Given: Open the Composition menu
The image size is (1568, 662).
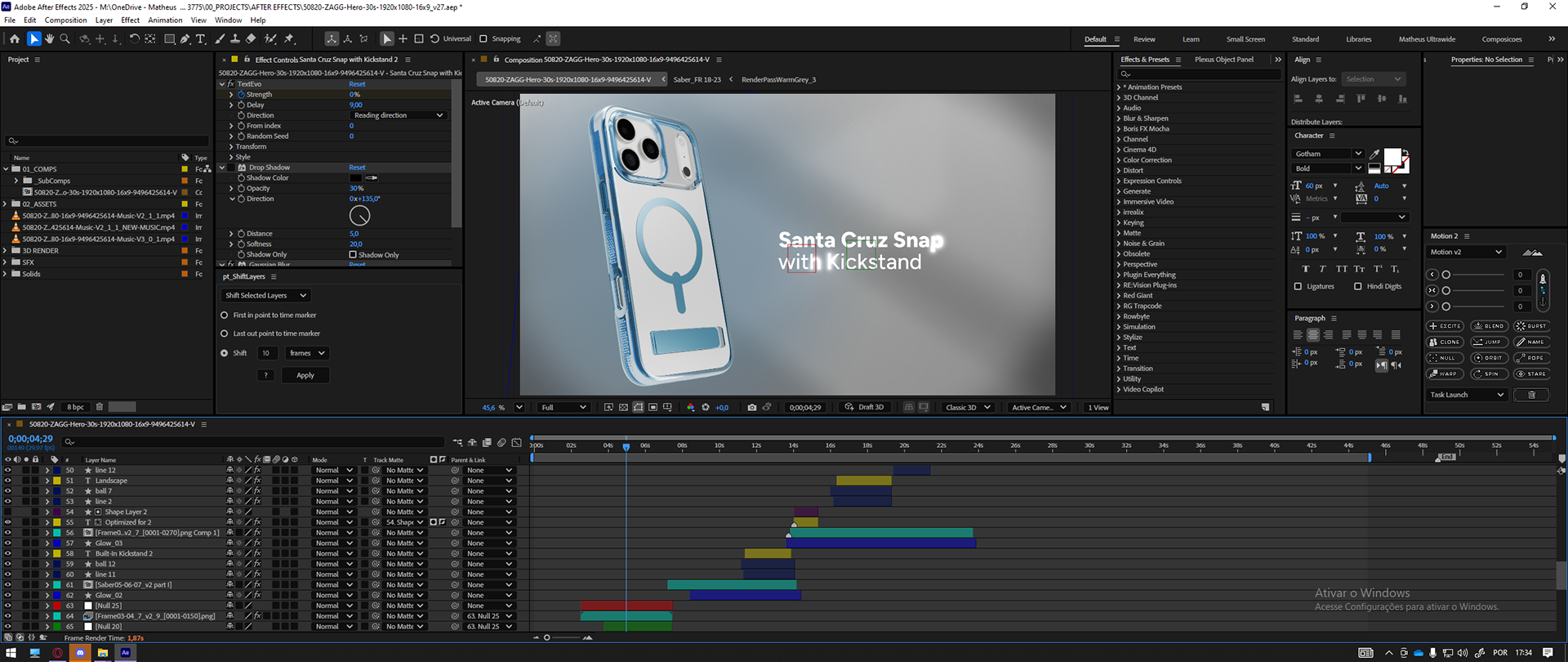Looking at the screenshot, I should pos(65,20).
